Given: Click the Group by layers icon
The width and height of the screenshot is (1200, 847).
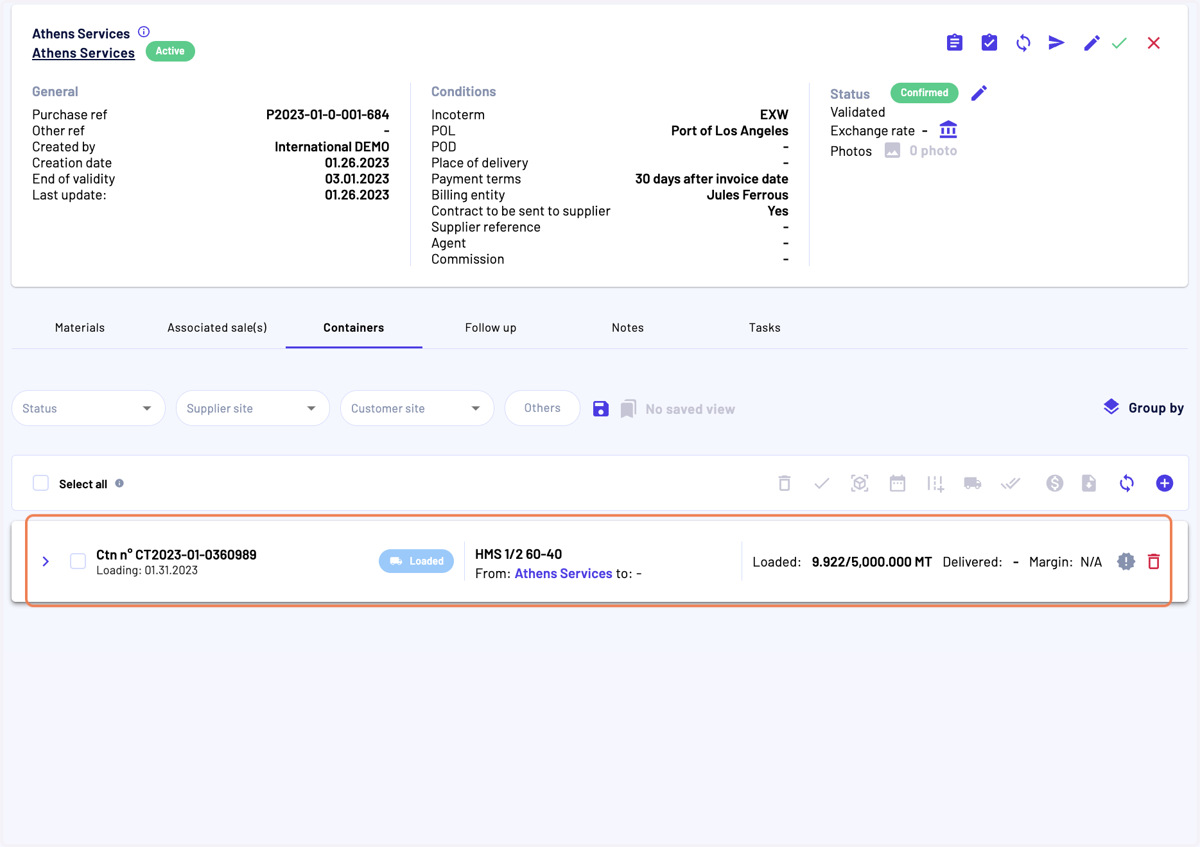Looking at the screenshot, I should [x=1111, y=407].
